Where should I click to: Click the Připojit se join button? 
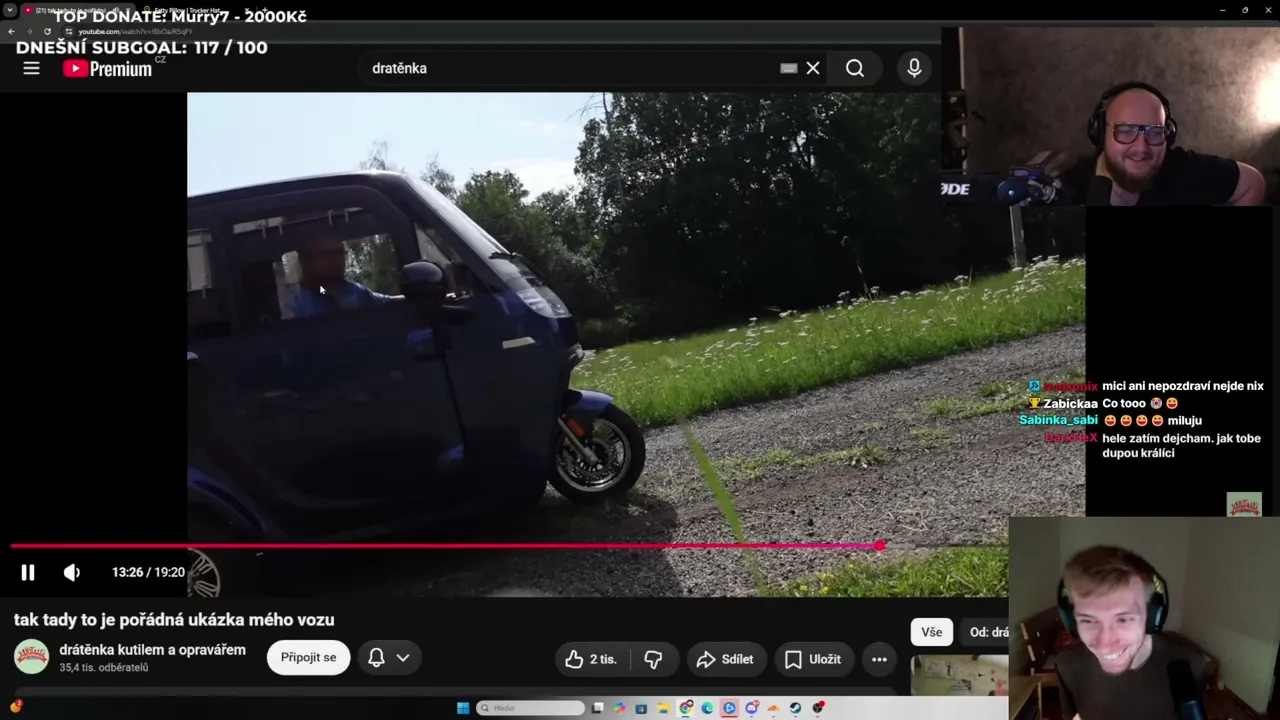(x=308, y=658)
